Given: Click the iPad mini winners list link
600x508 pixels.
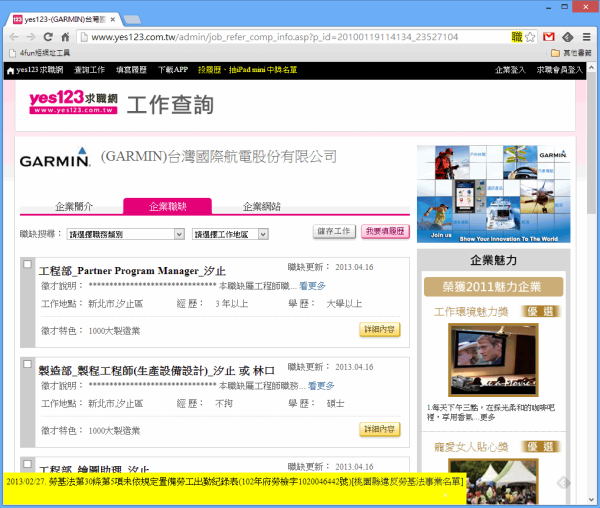Looking at the screenshot, I should pyautogui.click(x=247, y=70).
